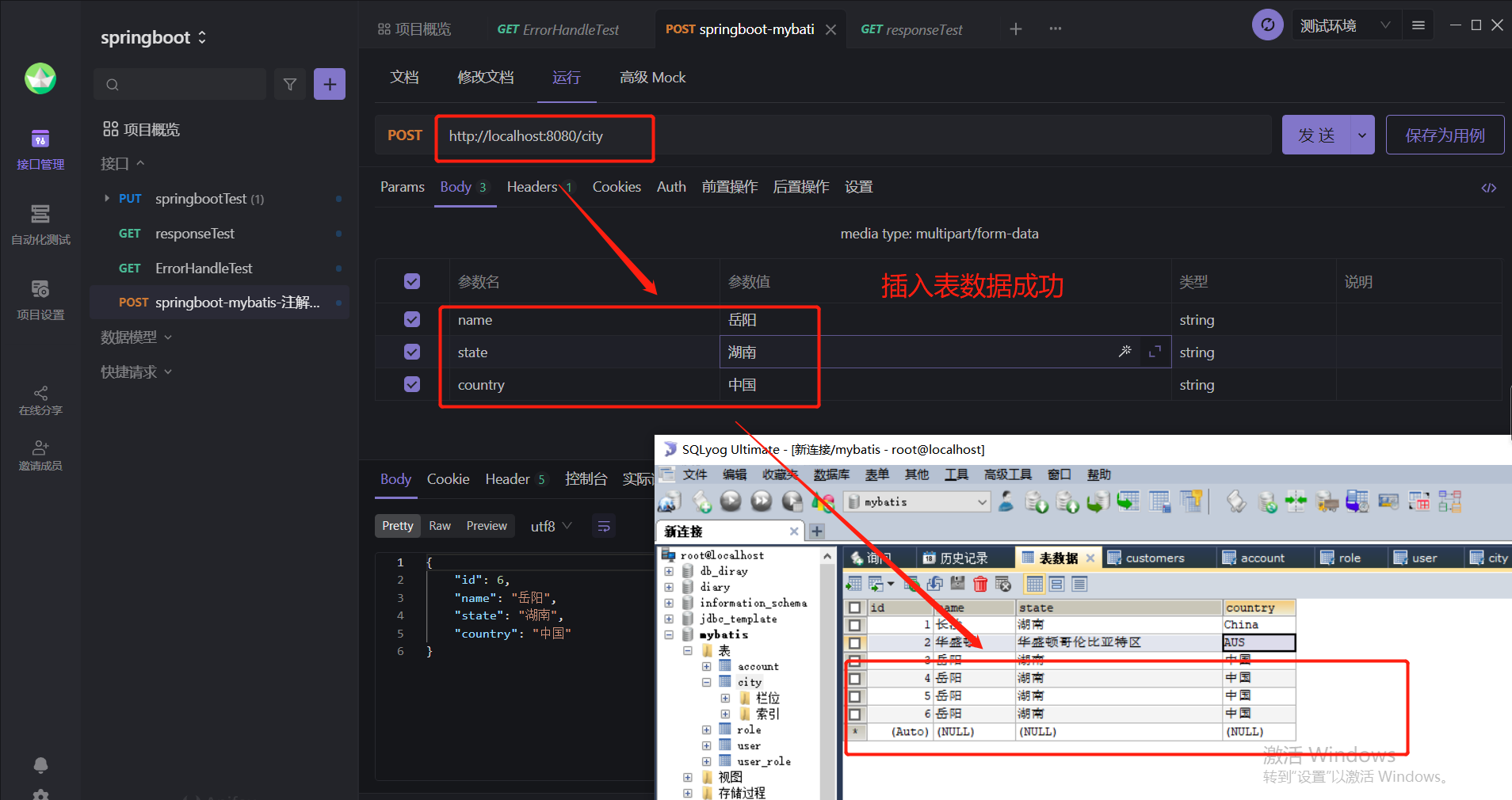
Task: Tick the row checkbox for id 5 in SQLyog
Action: coord(854,696)
